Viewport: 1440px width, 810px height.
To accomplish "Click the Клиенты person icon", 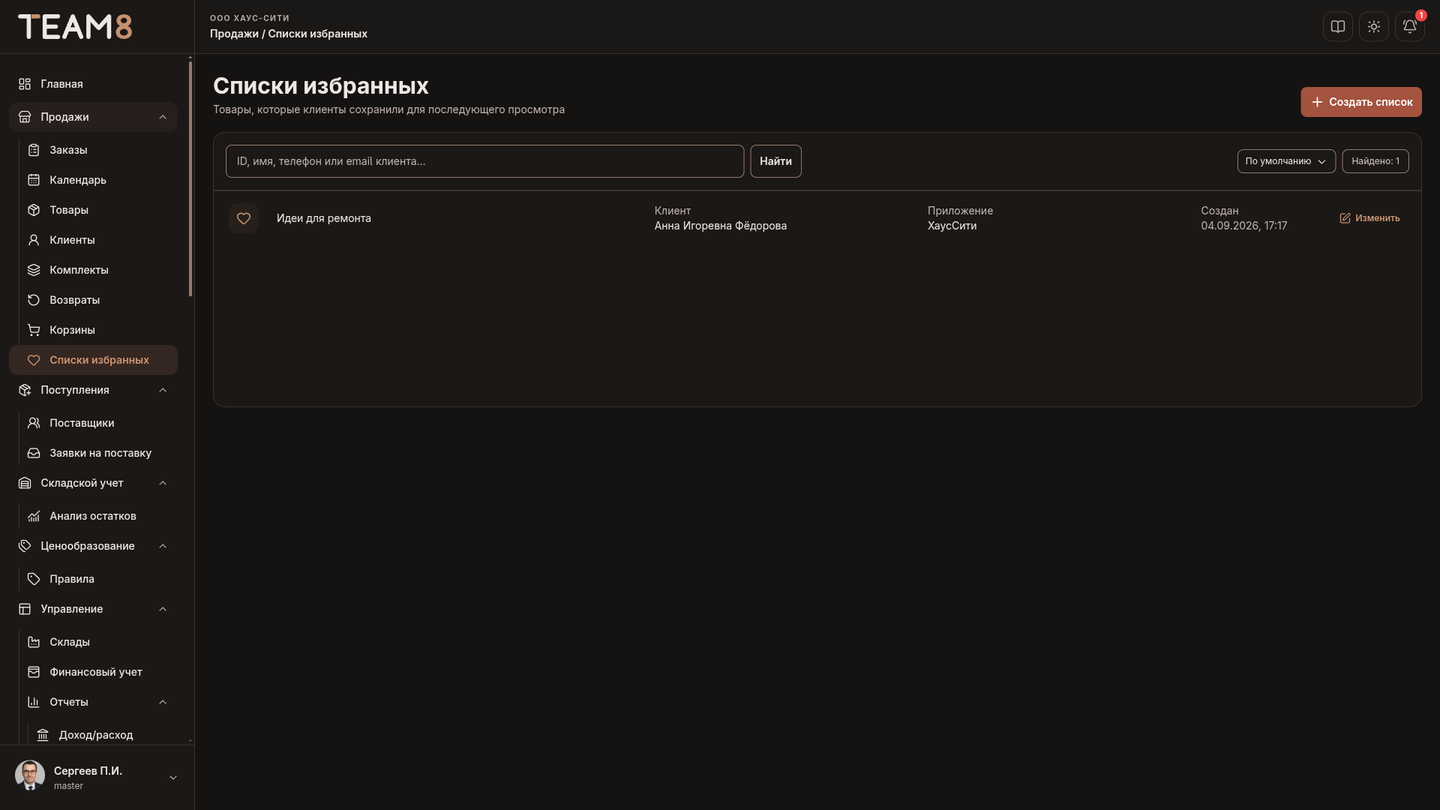I will pyautogui.click(x=34, y=240).
